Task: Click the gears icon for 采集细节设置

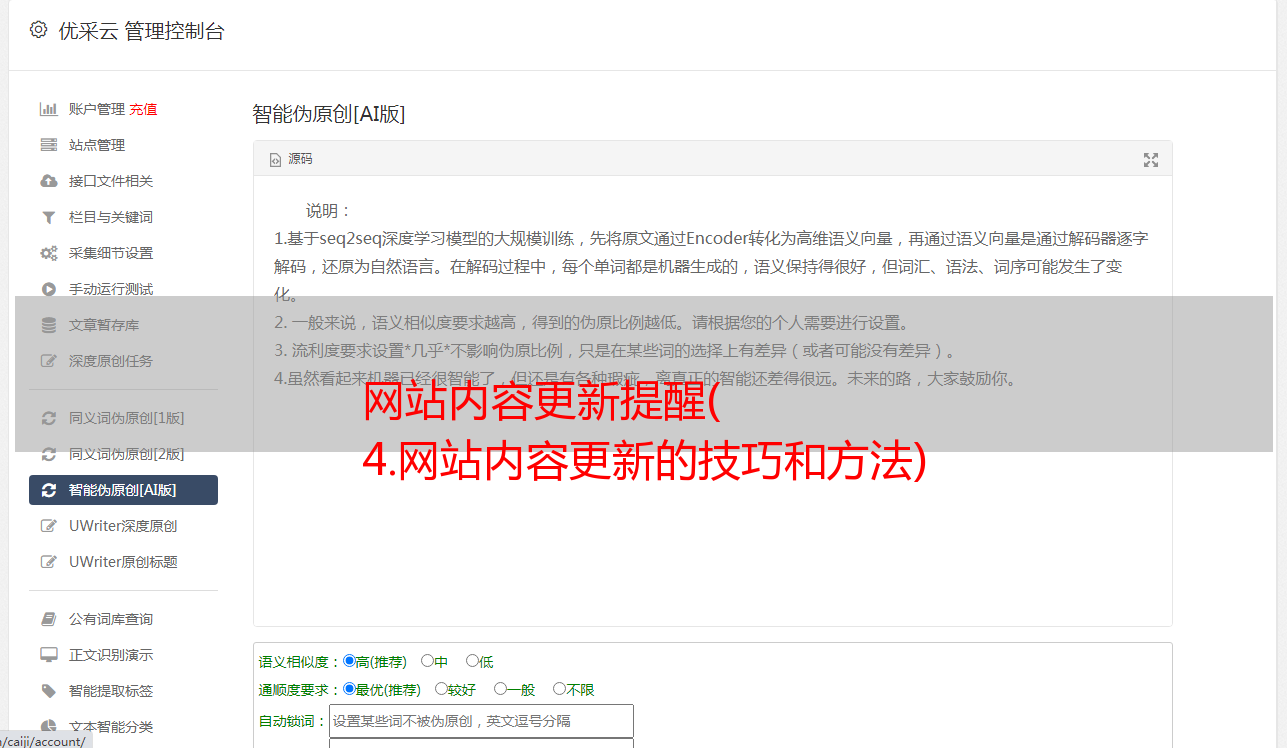Action: point(48,253)
